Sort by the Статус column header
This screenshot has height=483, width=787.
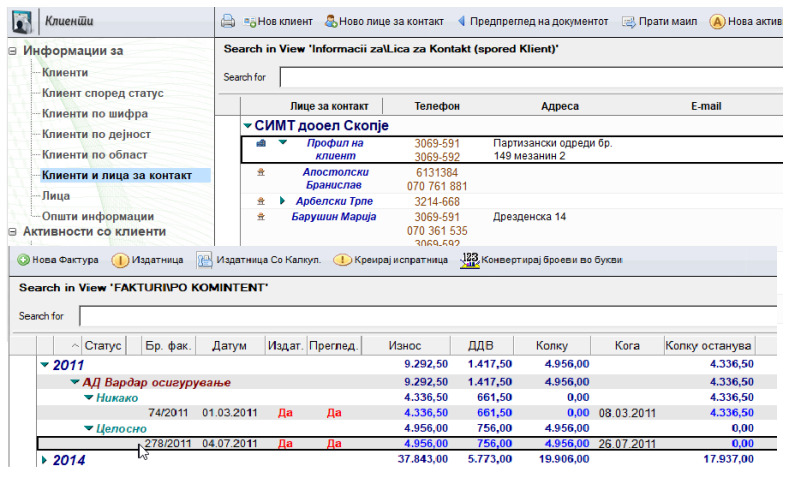tap(103, 345)
